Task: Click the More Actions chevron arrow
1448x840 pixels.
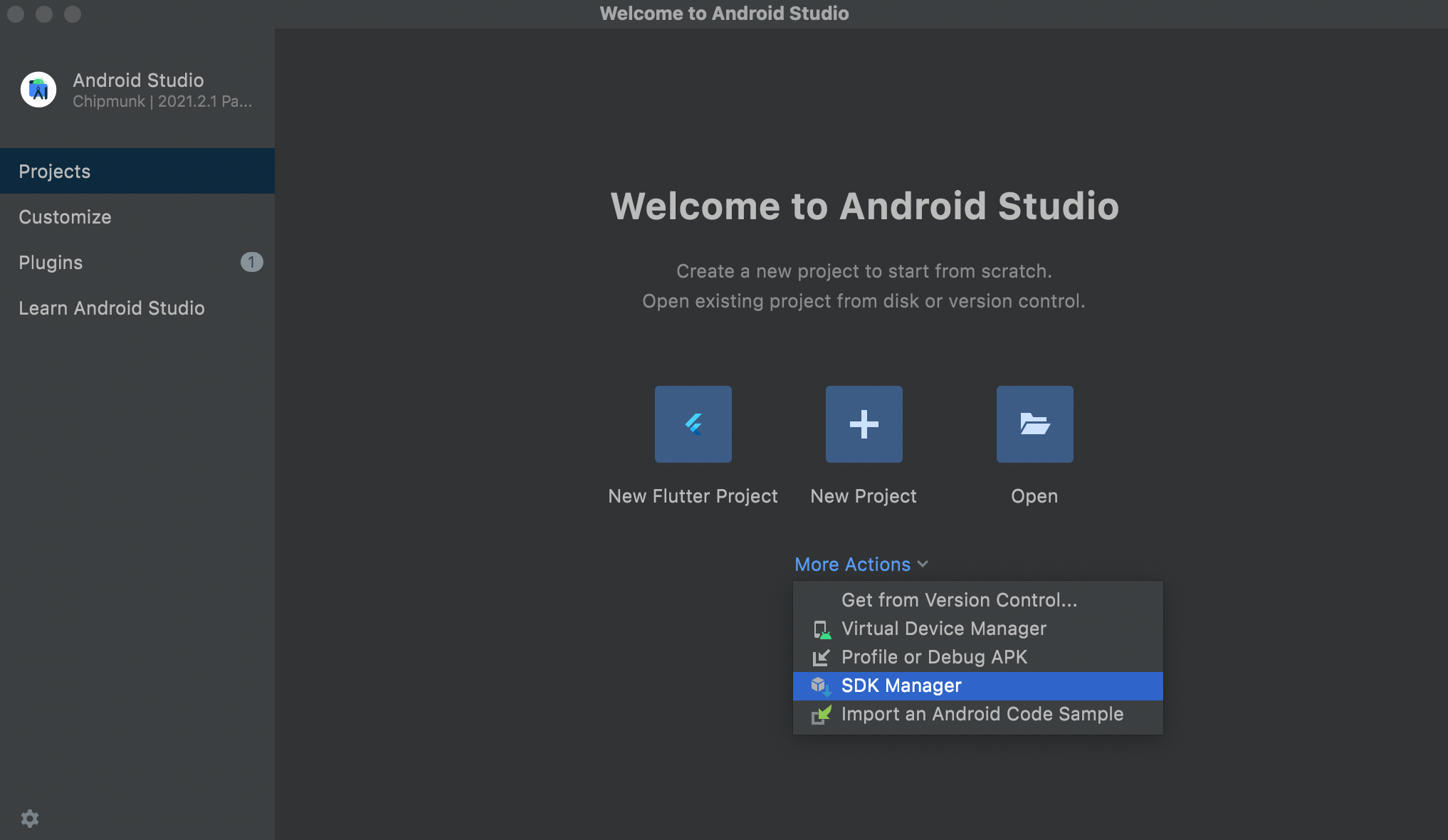Action: tap(923, 565)
